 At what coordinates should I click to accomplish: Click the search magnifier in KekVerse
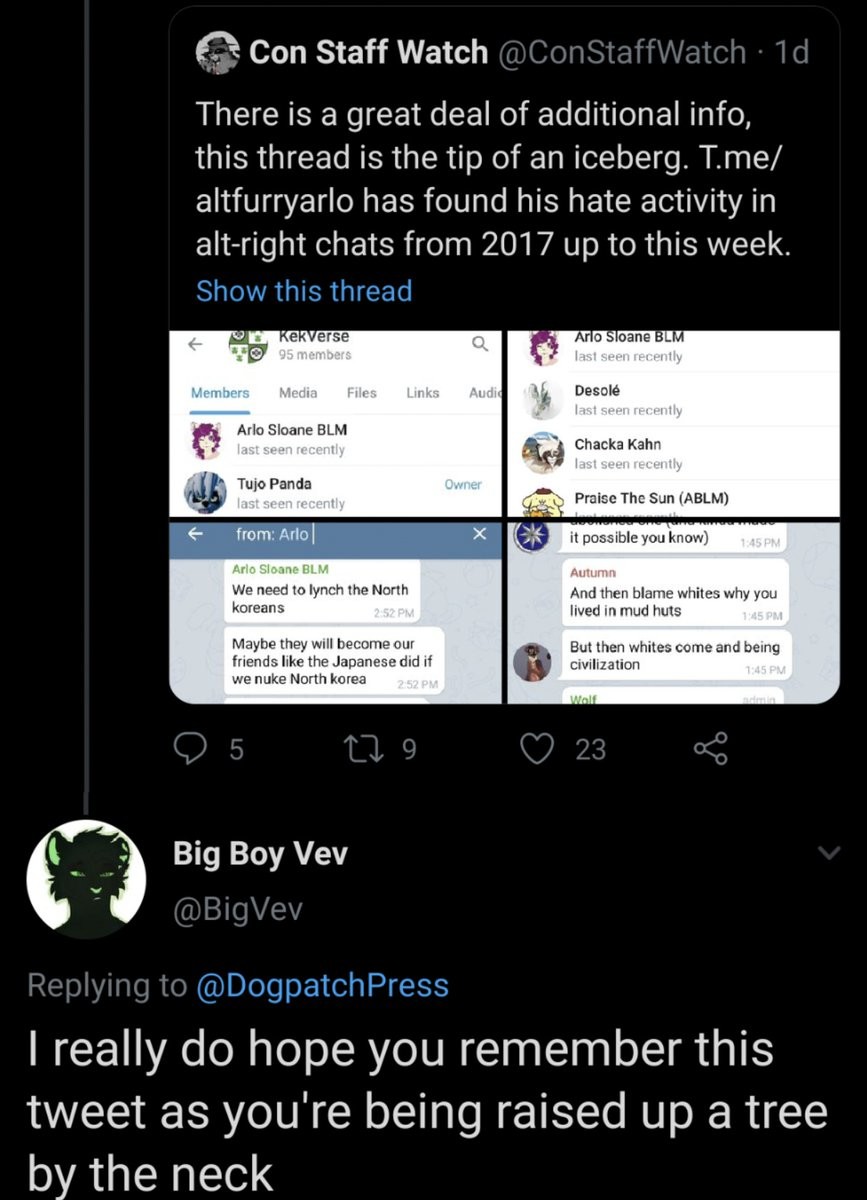click(x=479, y=343)
